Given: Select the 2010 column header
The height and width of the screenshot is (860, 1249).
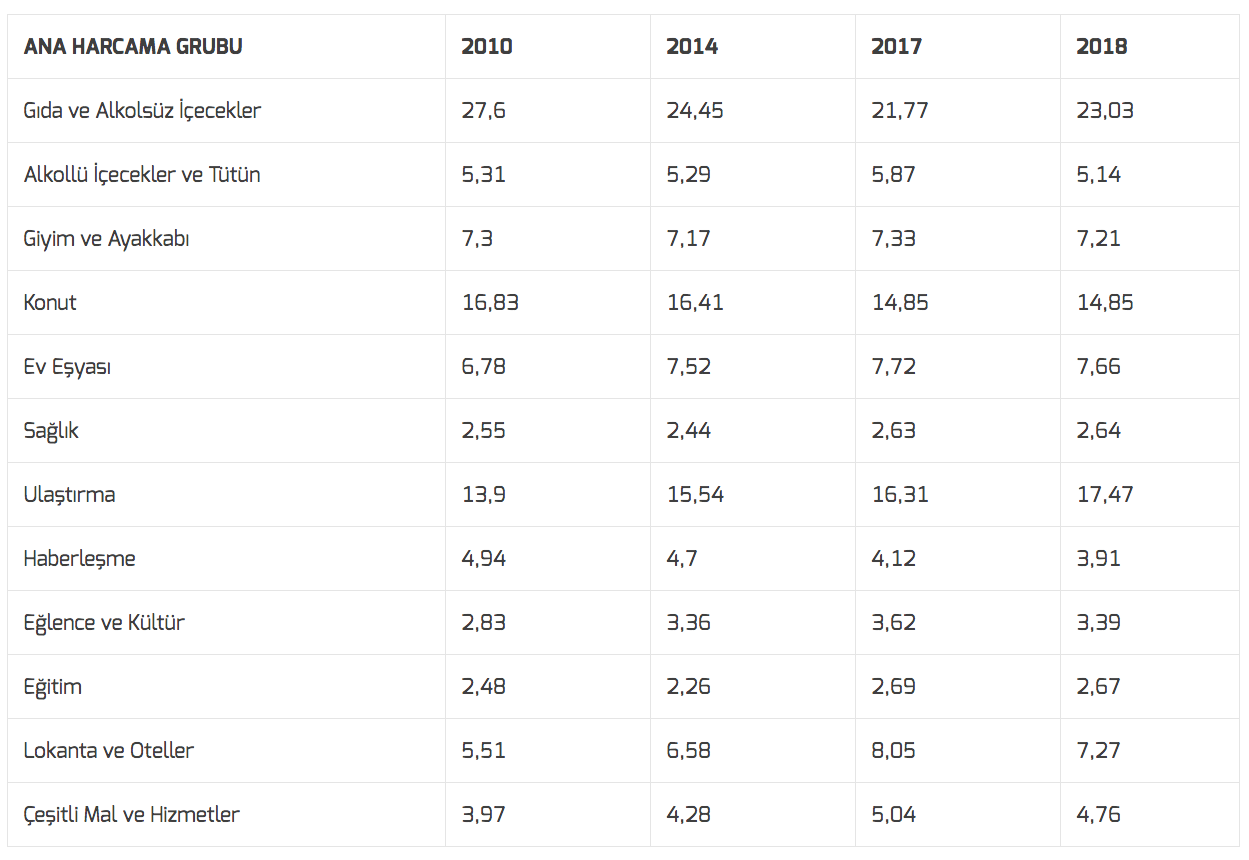Looking at the screenshot, I should click(487, 47).
